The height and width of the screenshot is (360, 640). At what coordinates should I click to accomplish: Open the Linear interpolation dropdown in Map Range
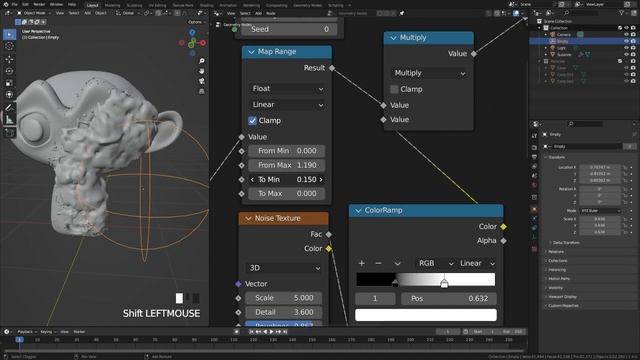tap(287, 104)
